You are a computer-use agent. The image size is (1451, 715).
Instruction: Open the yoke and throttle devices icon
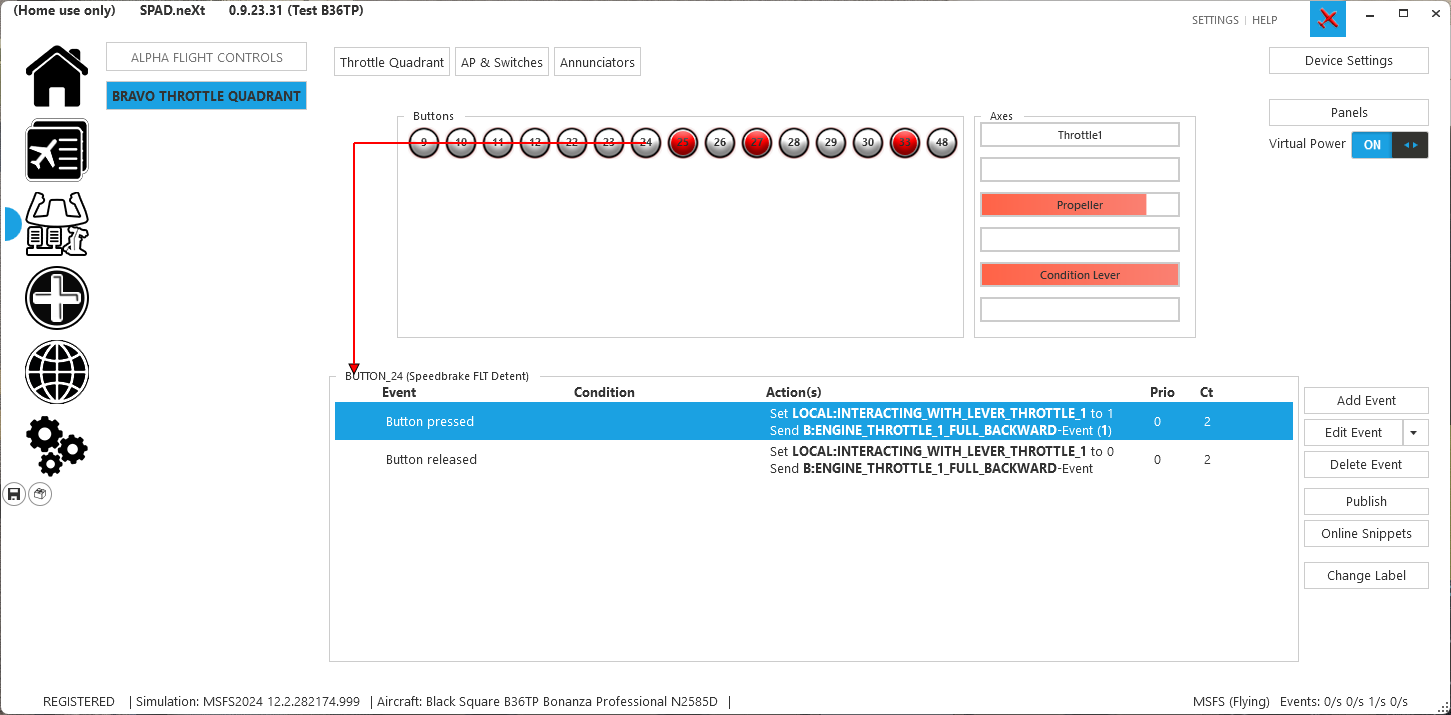click(x=57, y=224)
